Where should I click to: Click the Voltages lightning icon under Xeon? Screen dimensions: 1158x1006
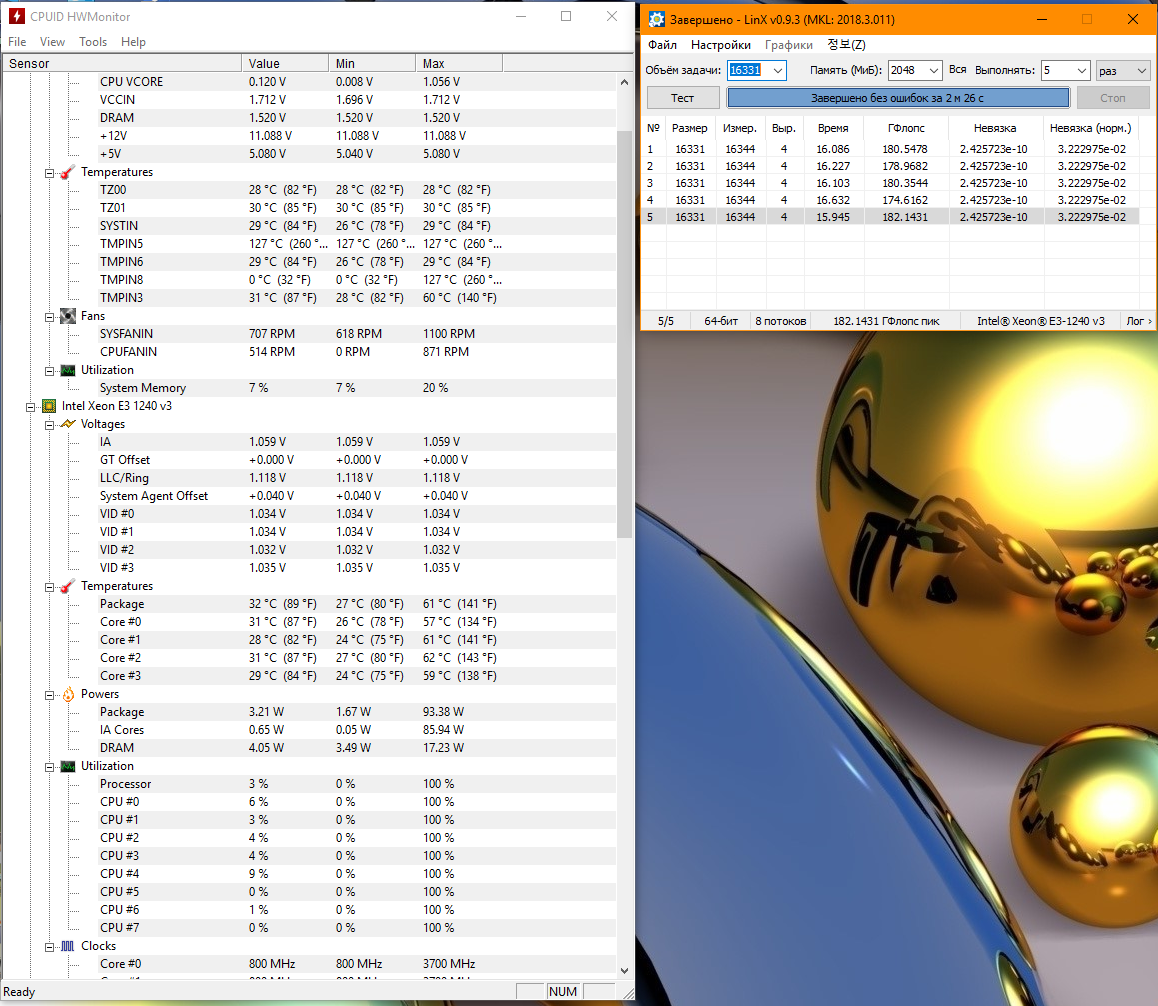point(67,424)
